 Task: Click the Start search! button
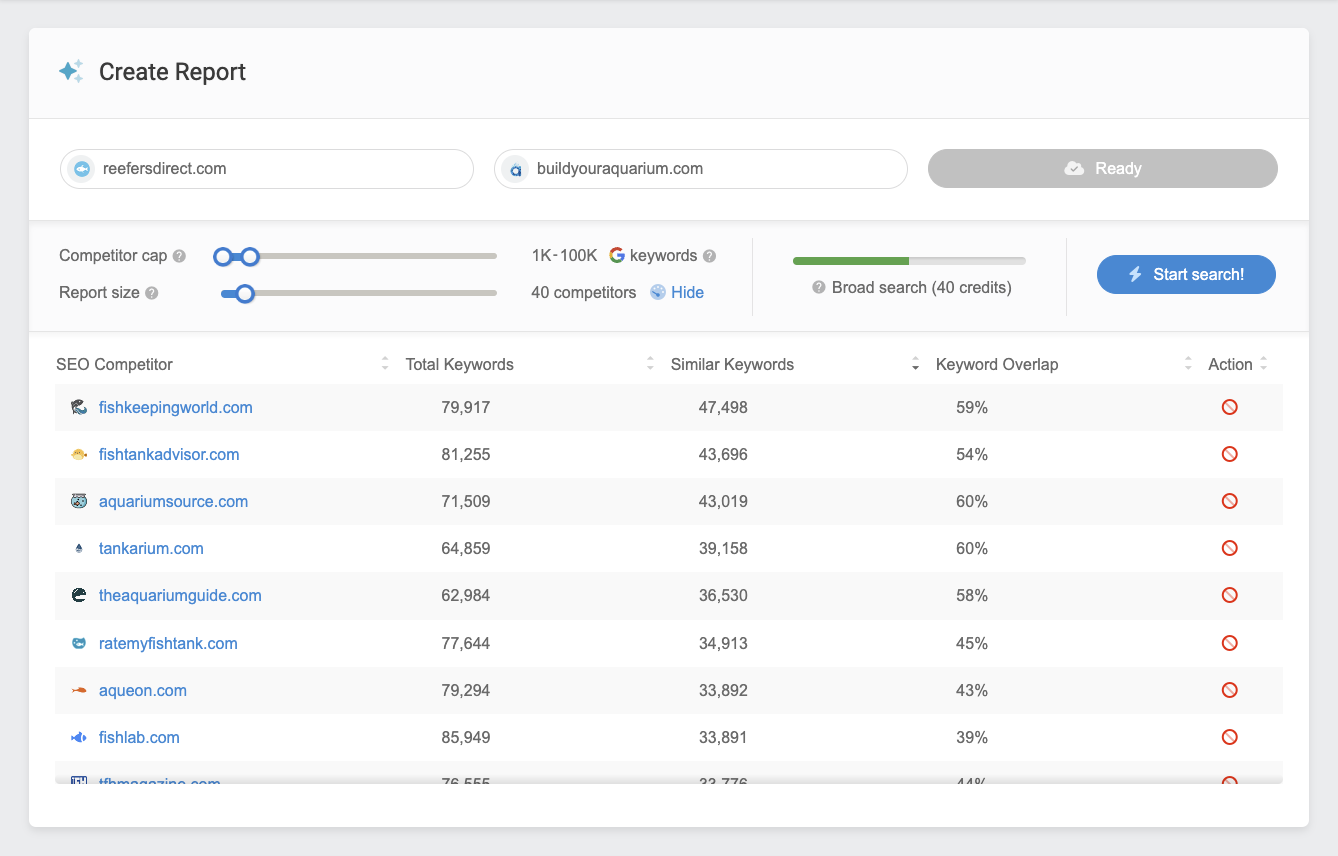tap(1186, 274)
